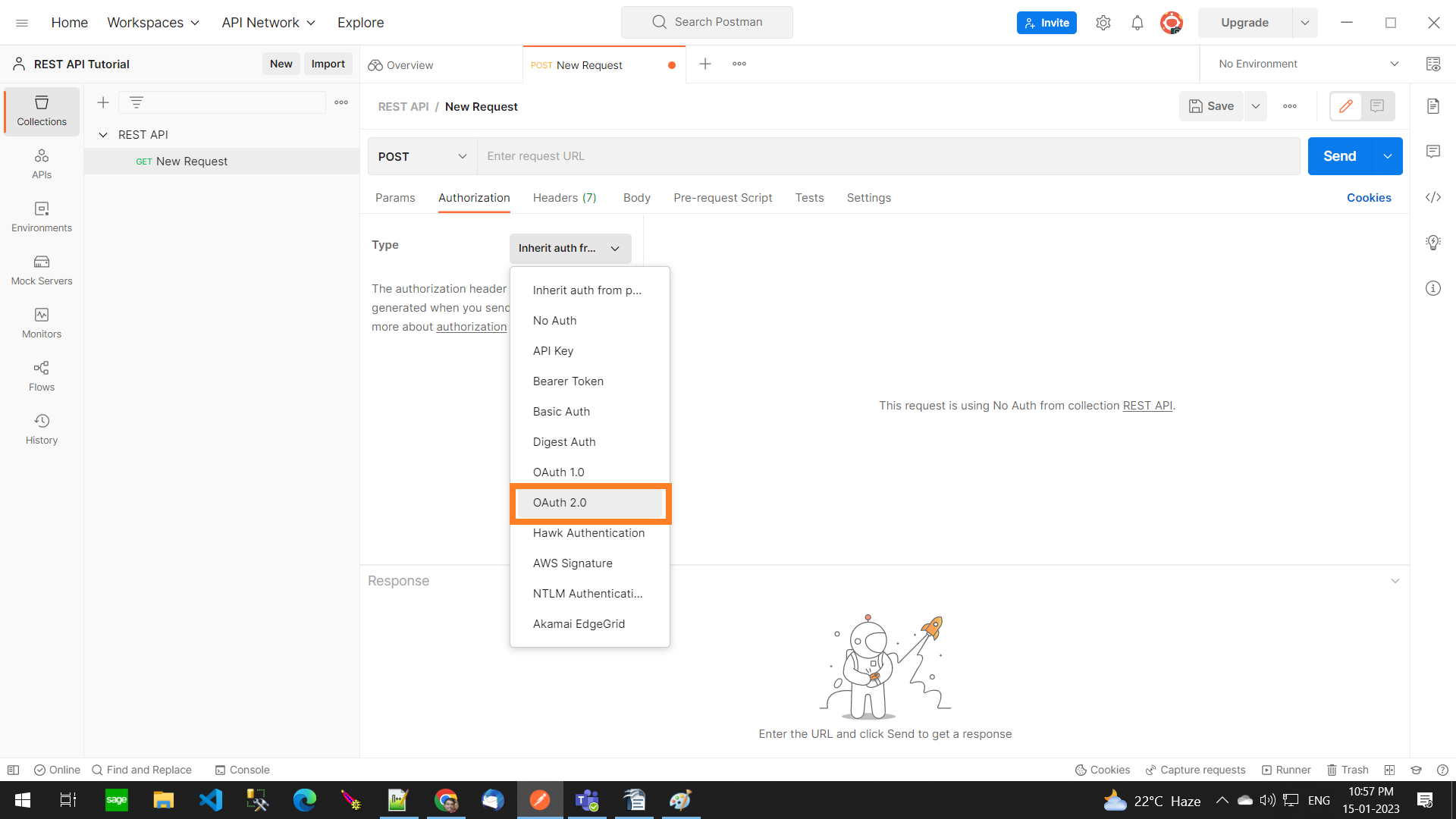Switch to comment mode icon
Screen dimensions: 1456x819
tap(1377, 106)
